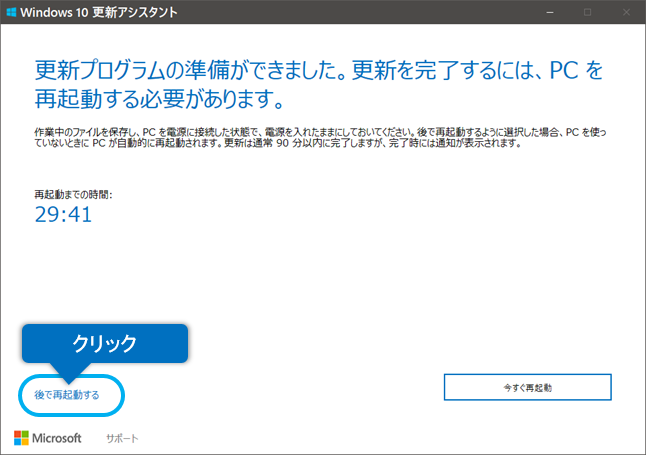The height and width of the screenshot is (455, 646).
Task: Click the 更新プログラムの準備ができました heading
Action: point(318,84)
